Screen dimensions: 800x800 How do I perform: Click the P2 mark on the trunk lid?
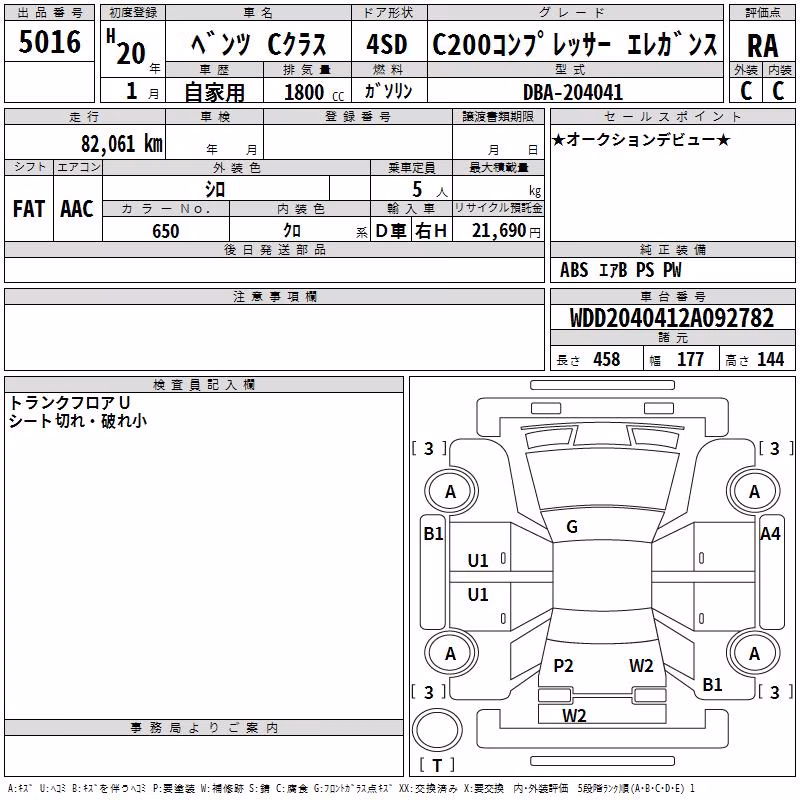[563, 665]
